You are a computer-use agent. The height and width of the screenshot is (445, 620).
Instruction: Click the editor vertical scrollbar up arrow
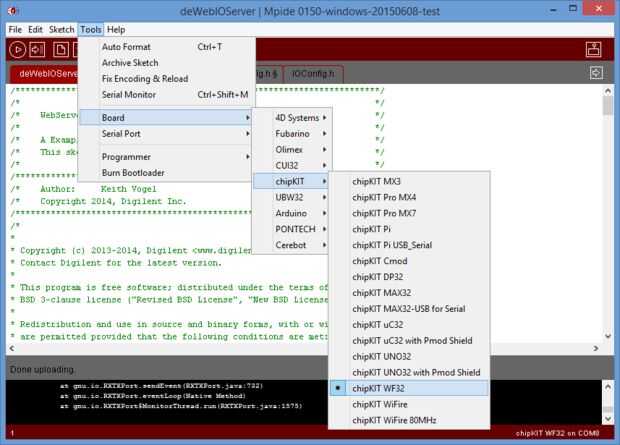608,91
